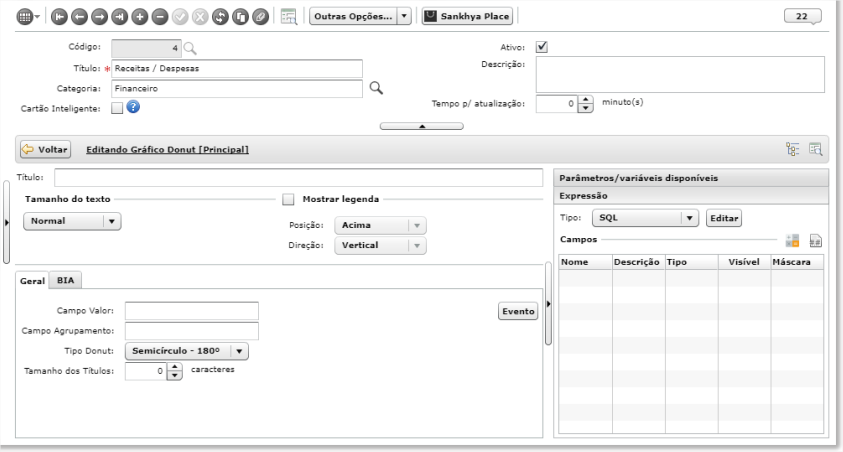
Task: Click Editando Gráfico Donut [Principal] link
Action: (167, 149)
